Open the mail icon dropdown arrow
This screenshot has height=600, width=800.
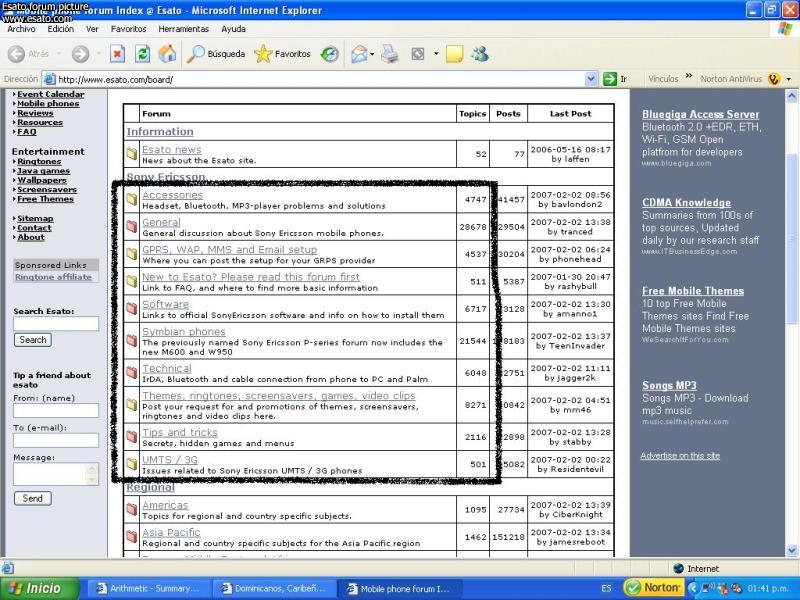pyautogui.click(x=372, y=54)
